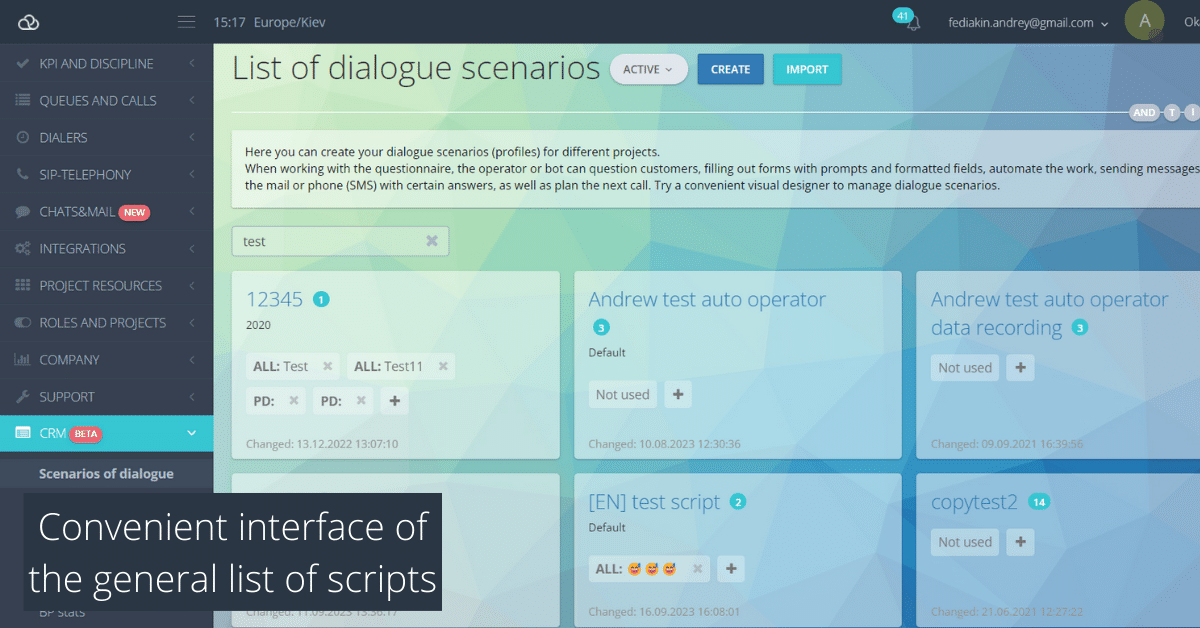Remove the ALL: Test tag
Screen dimensions: 1200x628
click(x=327, y=367)
